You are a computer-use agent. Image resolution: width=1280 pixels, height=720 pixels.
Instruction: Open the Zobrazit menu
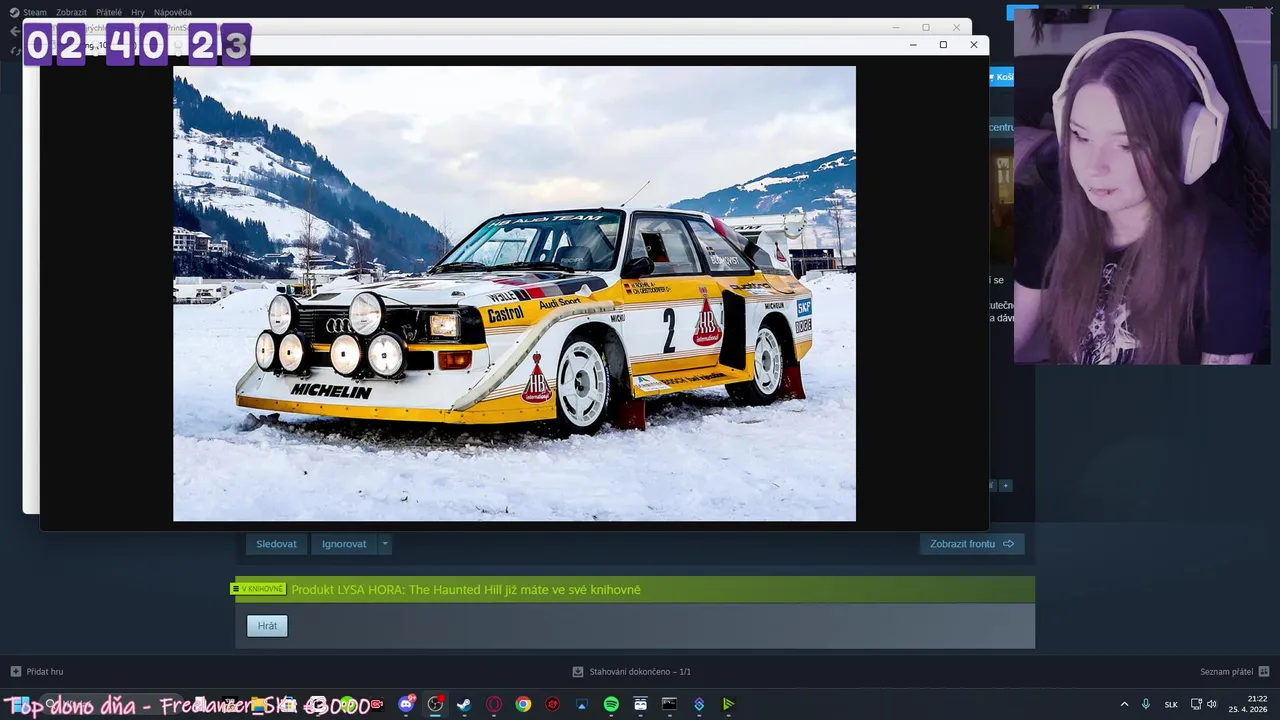[x=71, y=12]
